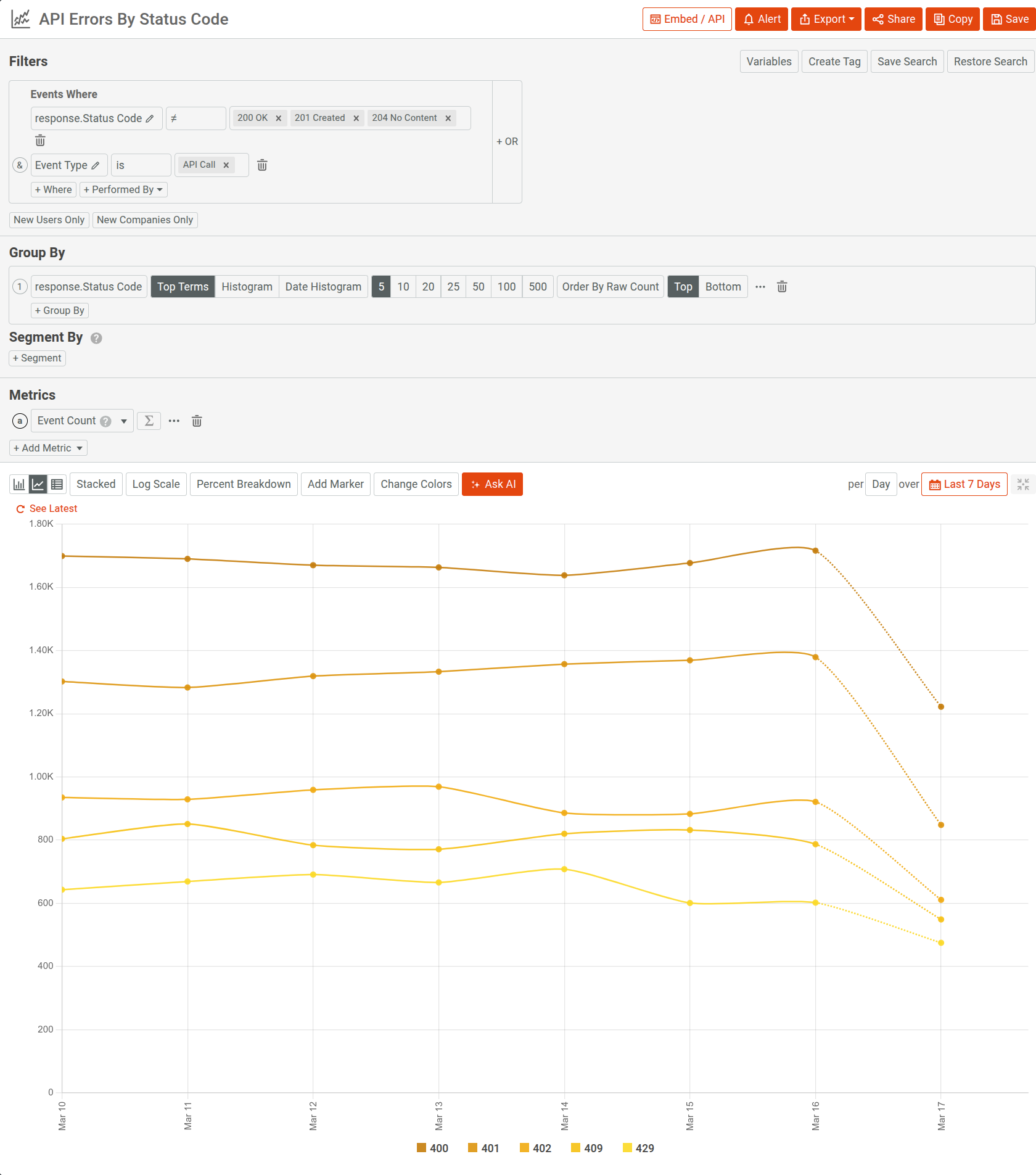Select the Date Histogram tab
The image size is (1036, 1175).
(323, 286)
